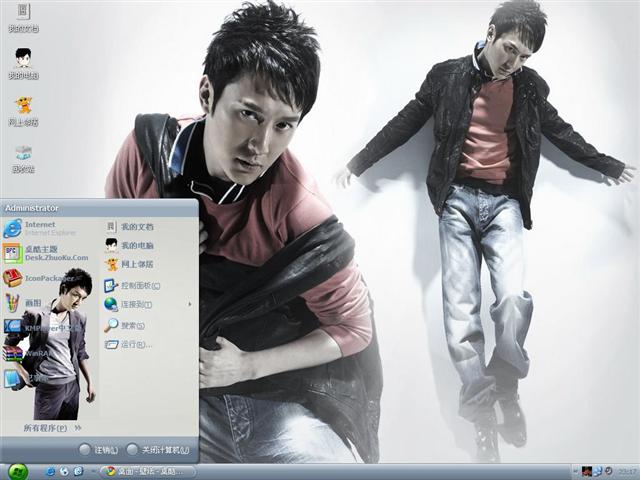Select the 网上邻居 desktop icon

click(x=23, y=110)
